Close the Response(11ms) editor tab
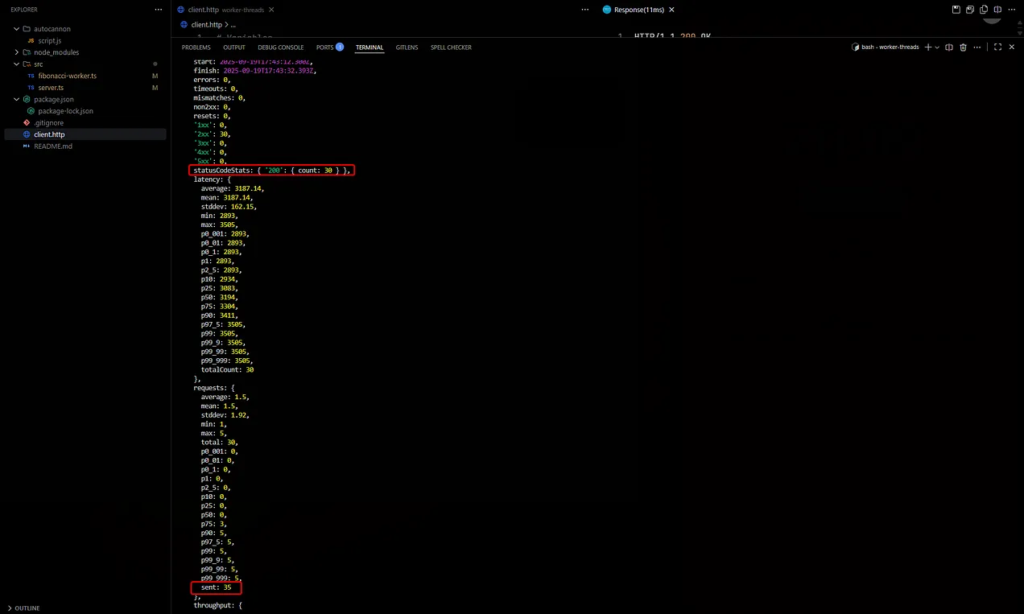This screenshot has width=1024, height=614. [672, 9]
